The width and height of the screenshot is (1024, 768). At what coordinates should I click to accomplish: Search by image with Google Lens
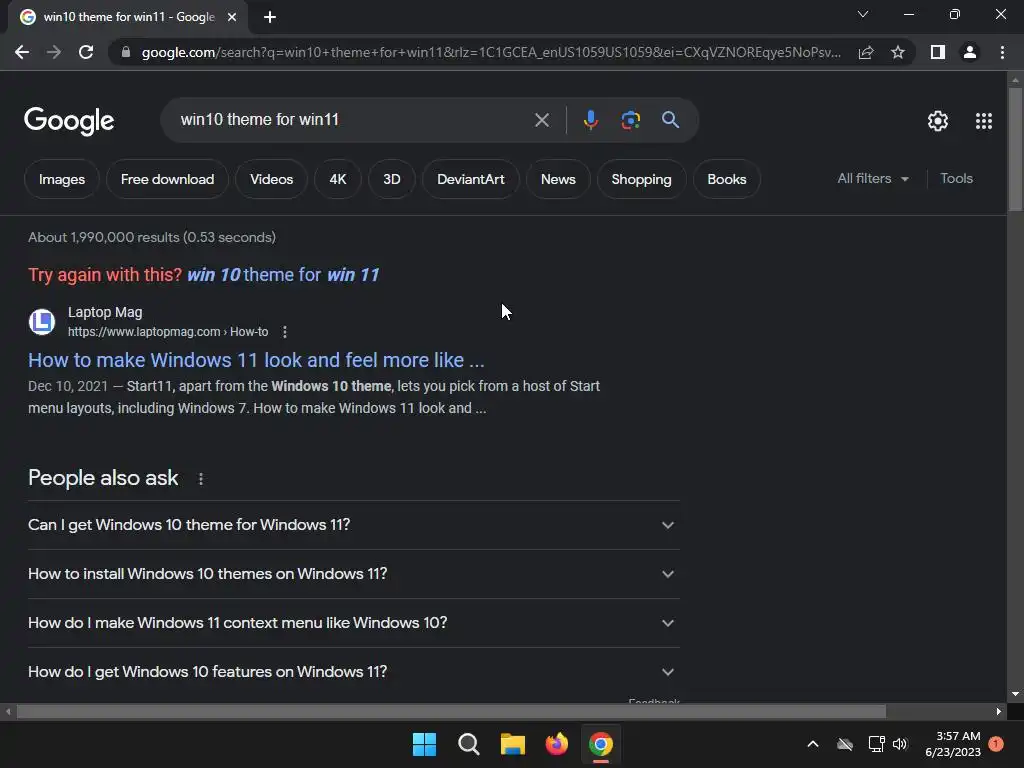630,120
